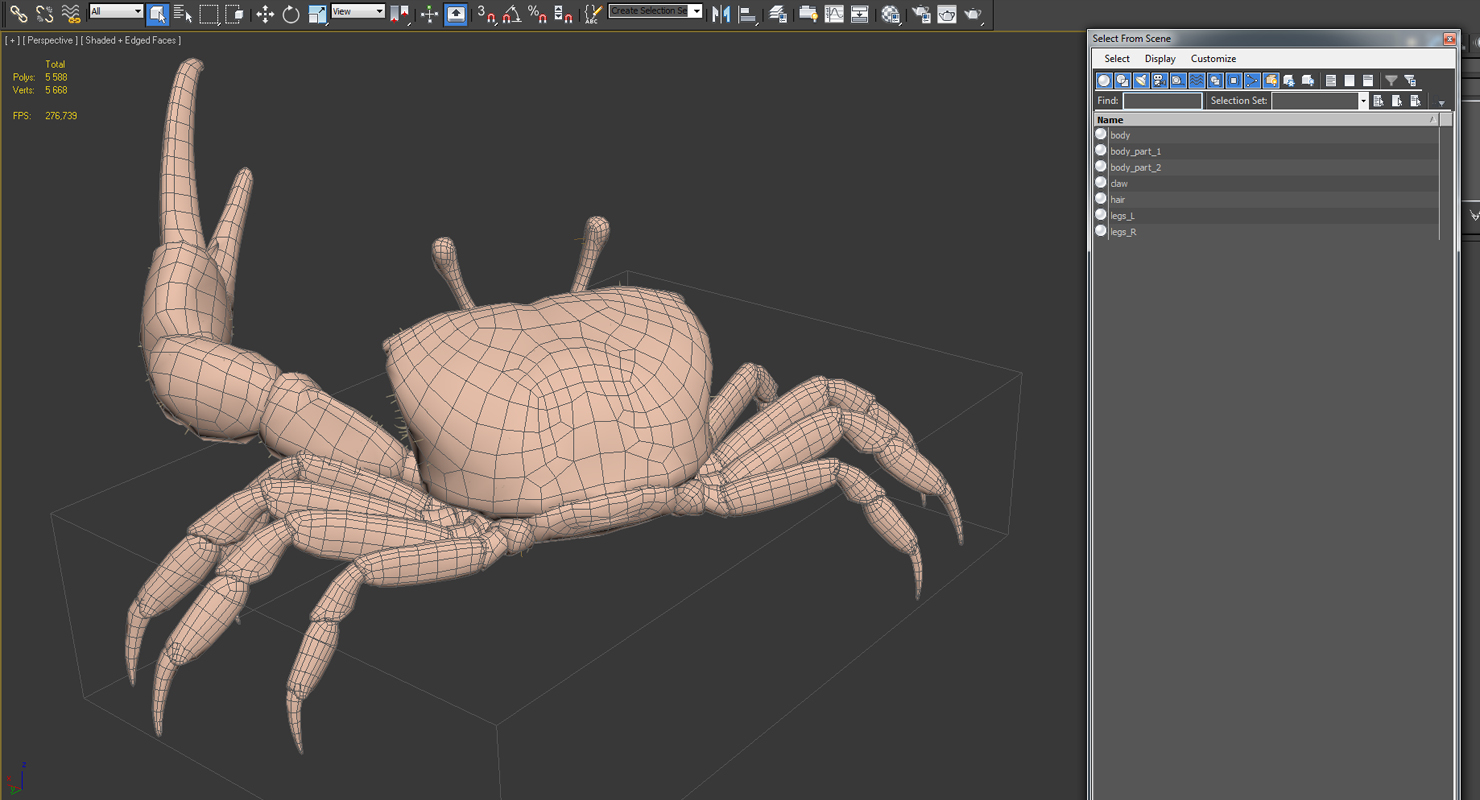Image resolution: width=1480 pixels, height=800 pixels.
Task: Toggle Display Cameras filter button
Action: 1159,81
